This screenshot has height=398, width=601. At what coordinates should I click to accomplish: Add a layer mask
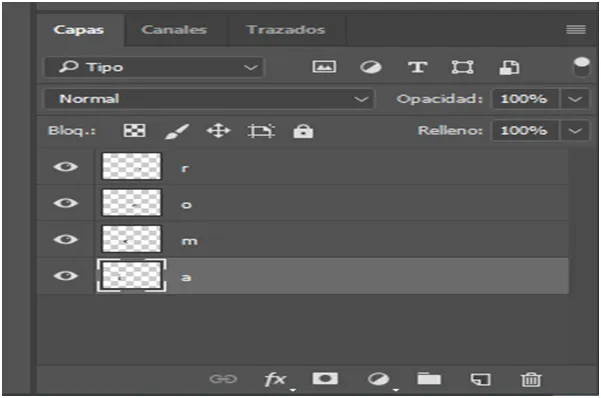click(x=325, y=379)
